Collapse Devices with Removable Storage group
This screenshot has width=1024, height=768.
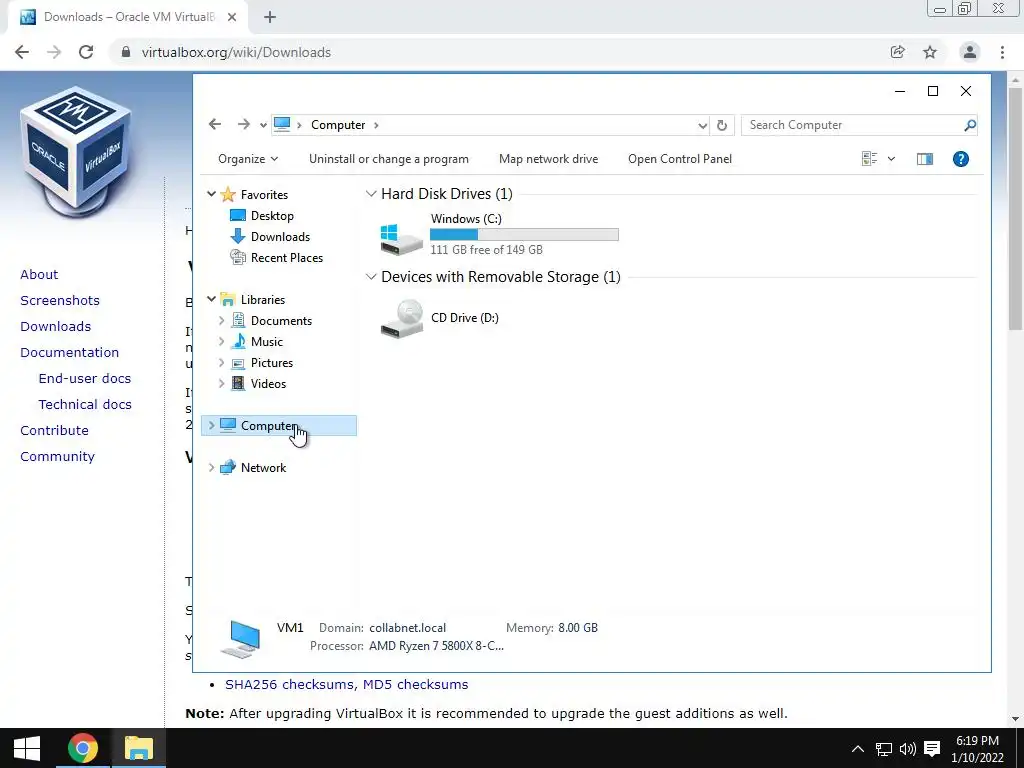(x=371, y=277)
